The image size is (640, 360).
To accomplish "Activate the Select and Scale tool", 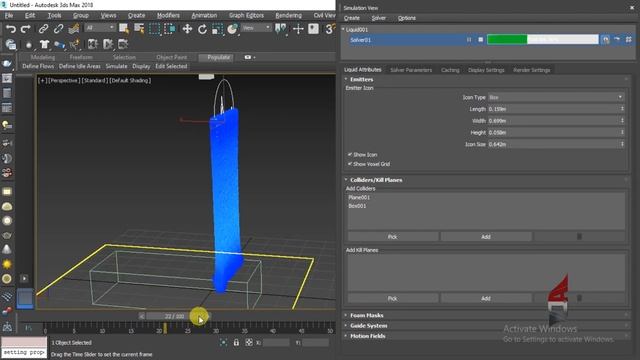I will pos(217,29).
